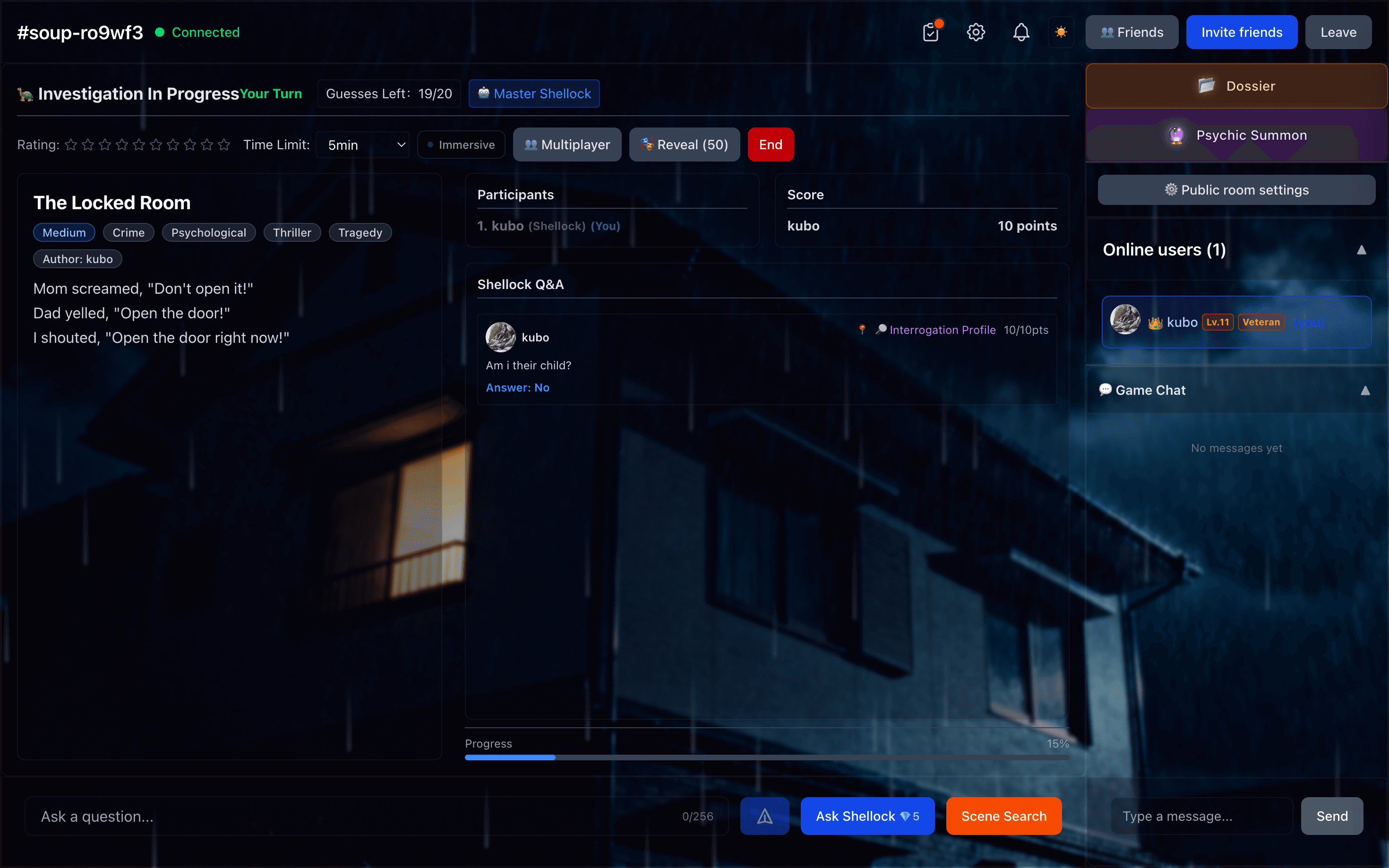The height and width of the screenshot is (868, 1389).
Task: Open the task checklist with notification badge
Action: [930, 32]
